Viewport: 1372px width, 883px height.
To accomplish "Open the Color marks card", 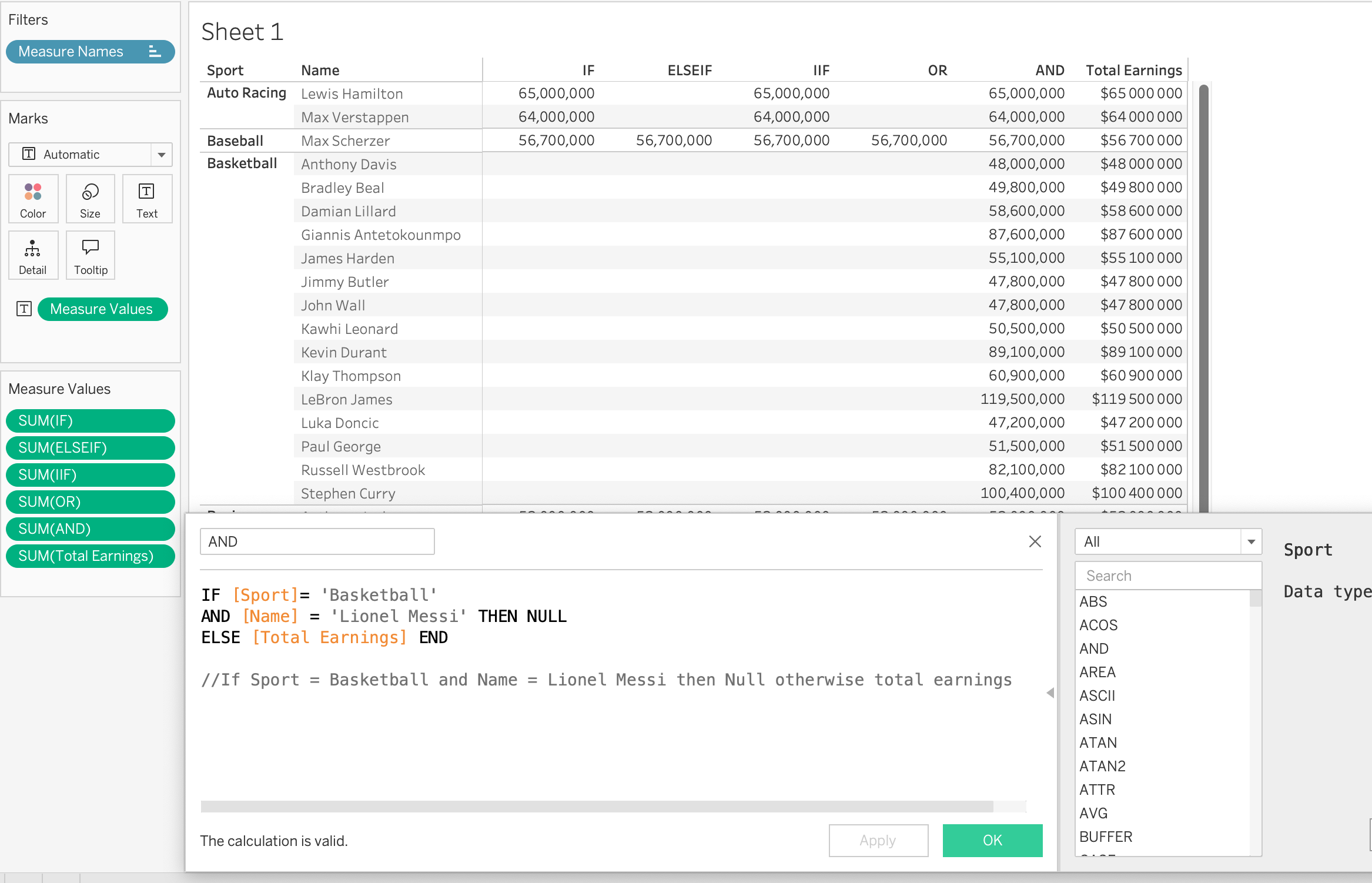I will pos(33,199).
